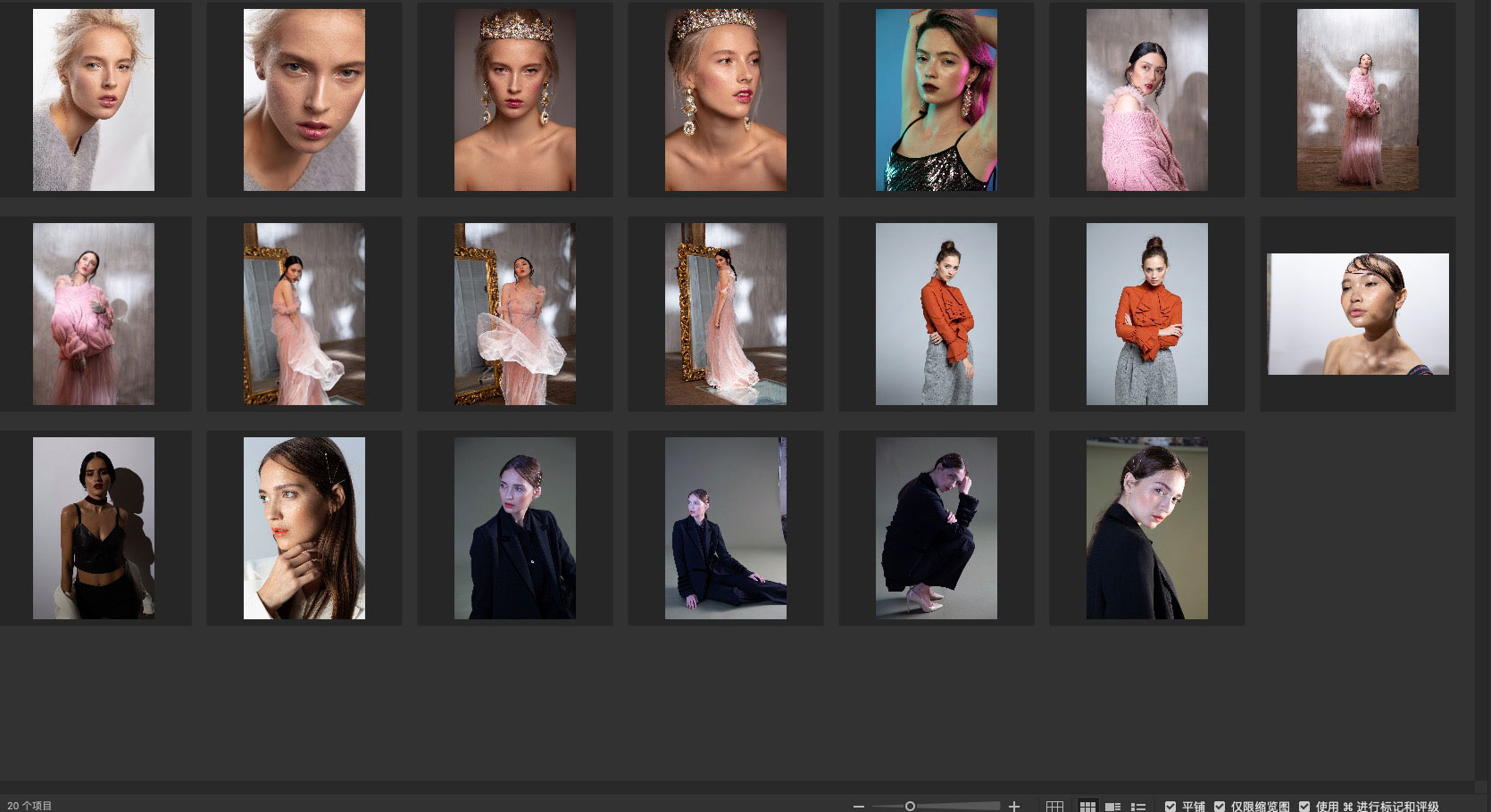Uncheck 使用 ⌘ 进行标记和评级 option
The image size is (1491, 812).
tap(1304, 806)
